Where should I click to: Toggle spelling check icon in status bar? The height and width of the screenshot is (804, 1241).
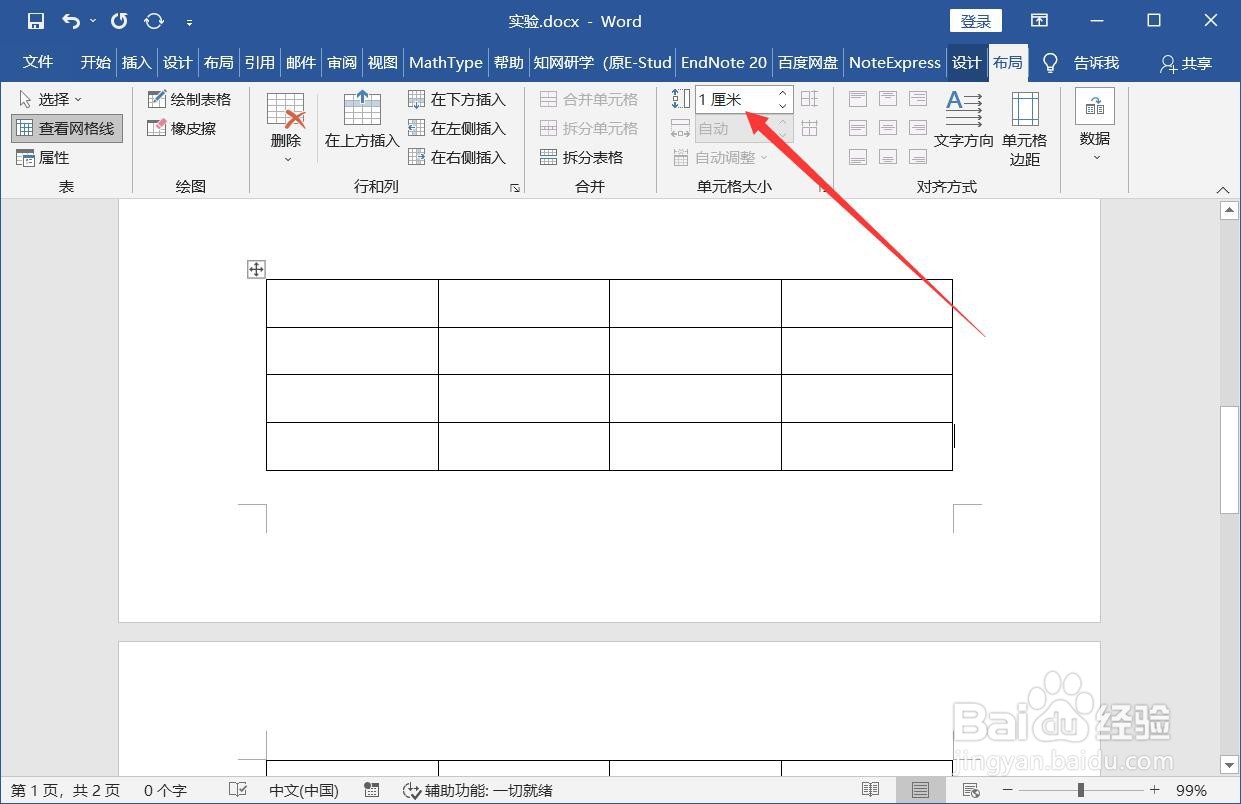[x=237, y=790]
